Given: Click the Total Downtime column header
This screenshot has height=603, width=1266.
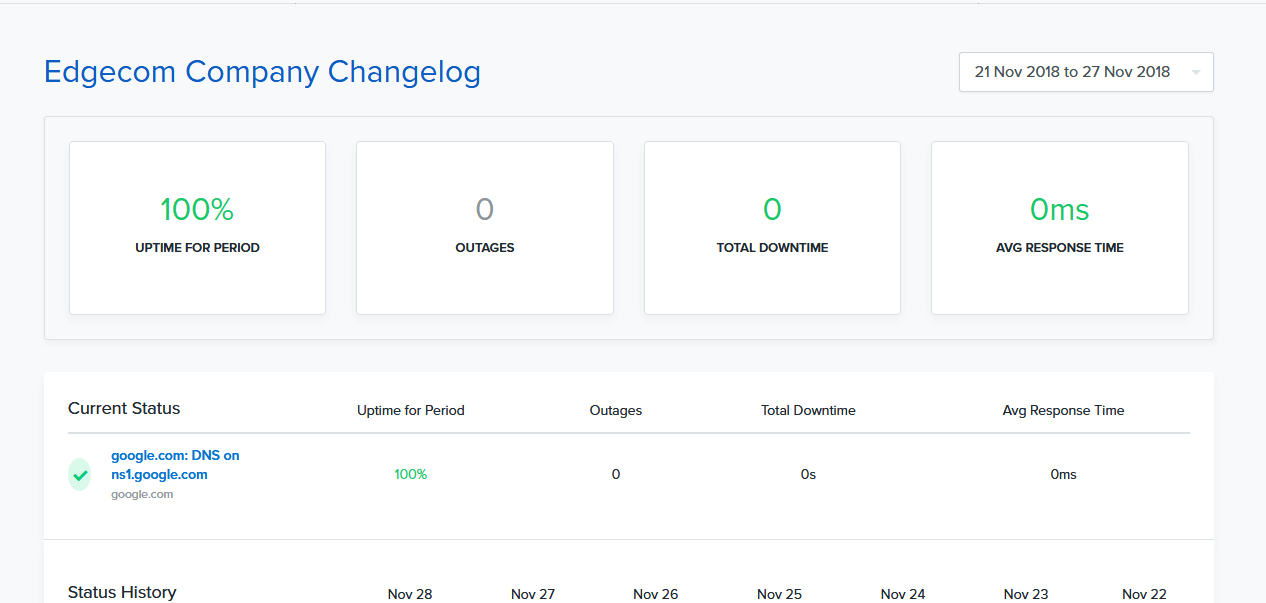Looking at the screenshot, I should pos(808,410).
